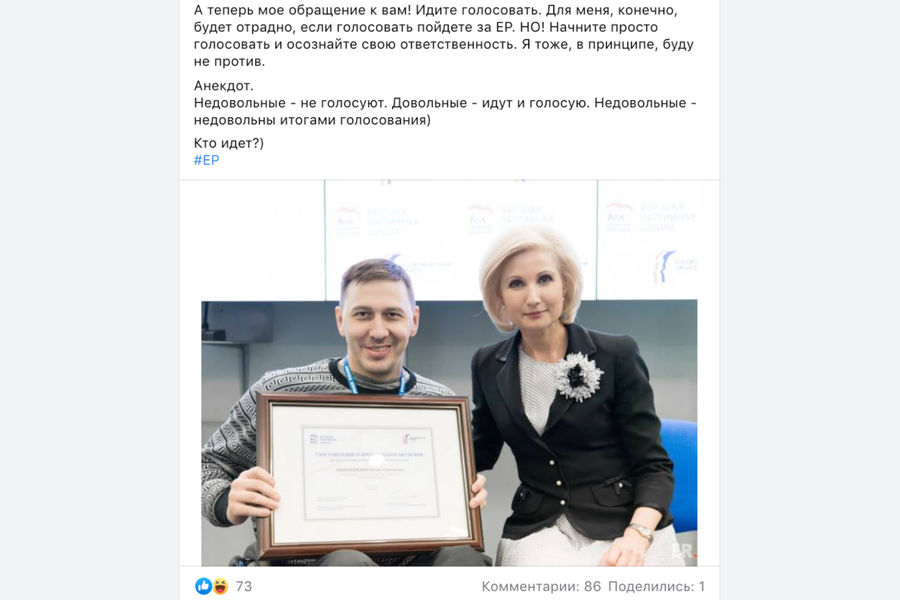
Task: Click the joke line starting 'Недовольные - не голосуют'
Action: (445, 111)
